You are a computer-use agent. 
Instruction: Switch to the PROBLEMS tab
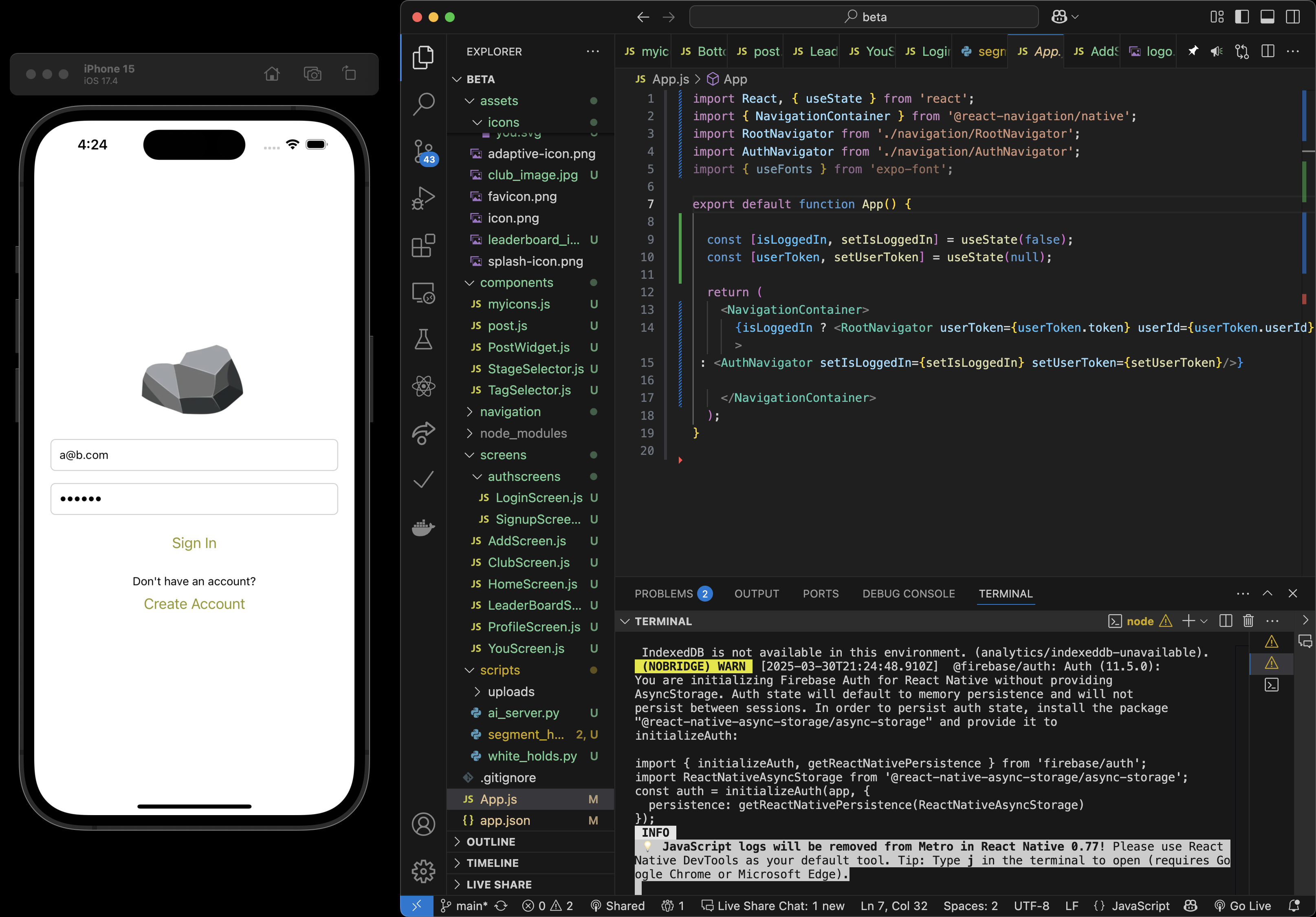tap(663, 593)
